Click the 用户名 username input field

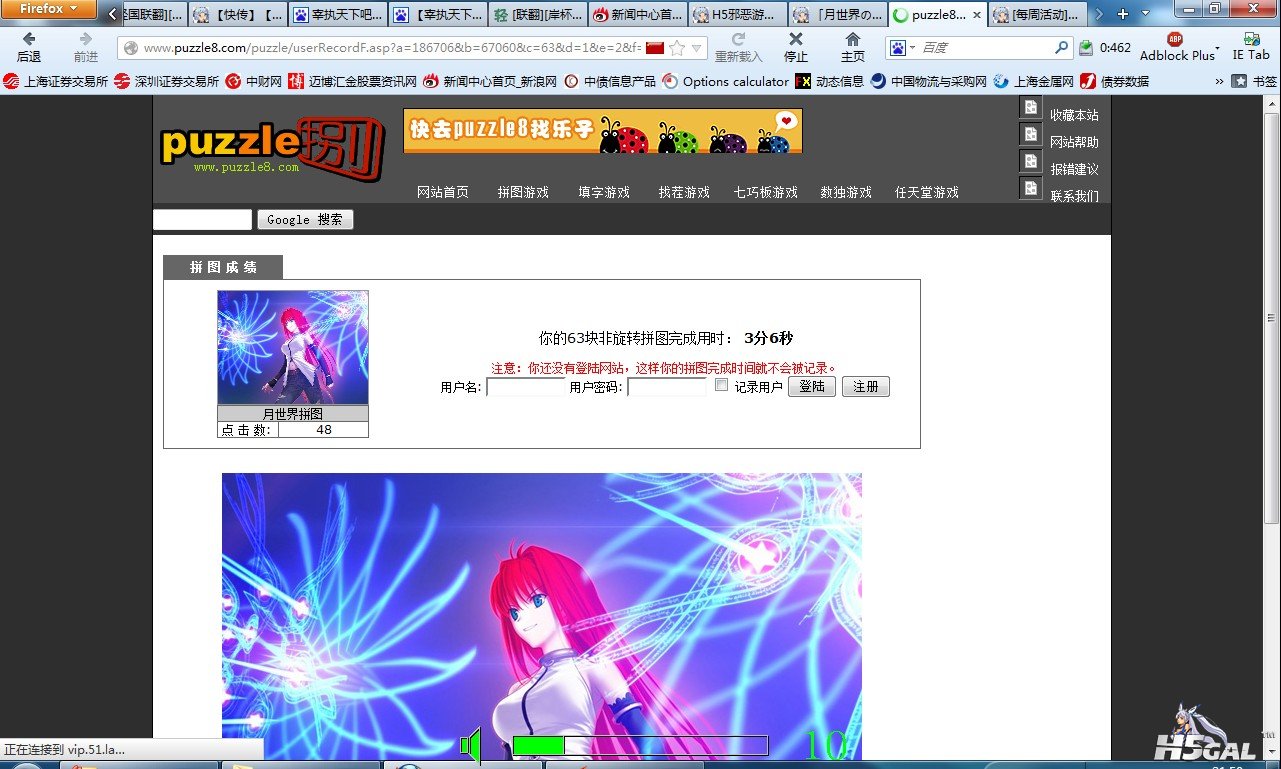526,387
